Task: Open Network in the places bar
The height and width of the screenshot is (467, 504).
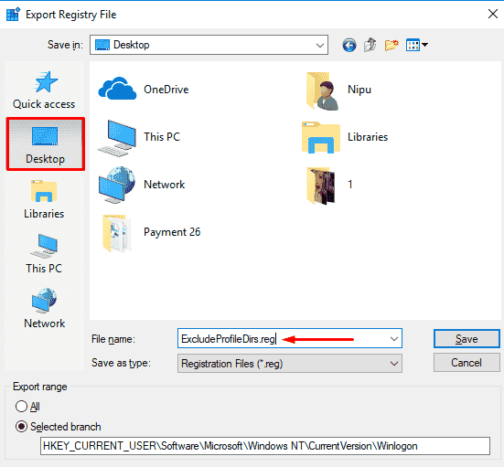Action: [x=44, y=308]
